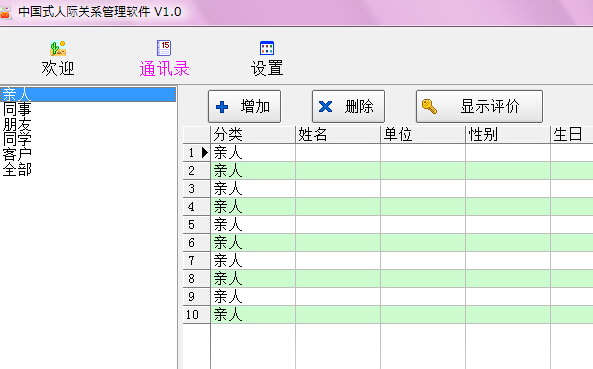The height and width of the screenshot is (369, 593).
Task: Click empty 生日 cell in row 4
Action: 572,207
